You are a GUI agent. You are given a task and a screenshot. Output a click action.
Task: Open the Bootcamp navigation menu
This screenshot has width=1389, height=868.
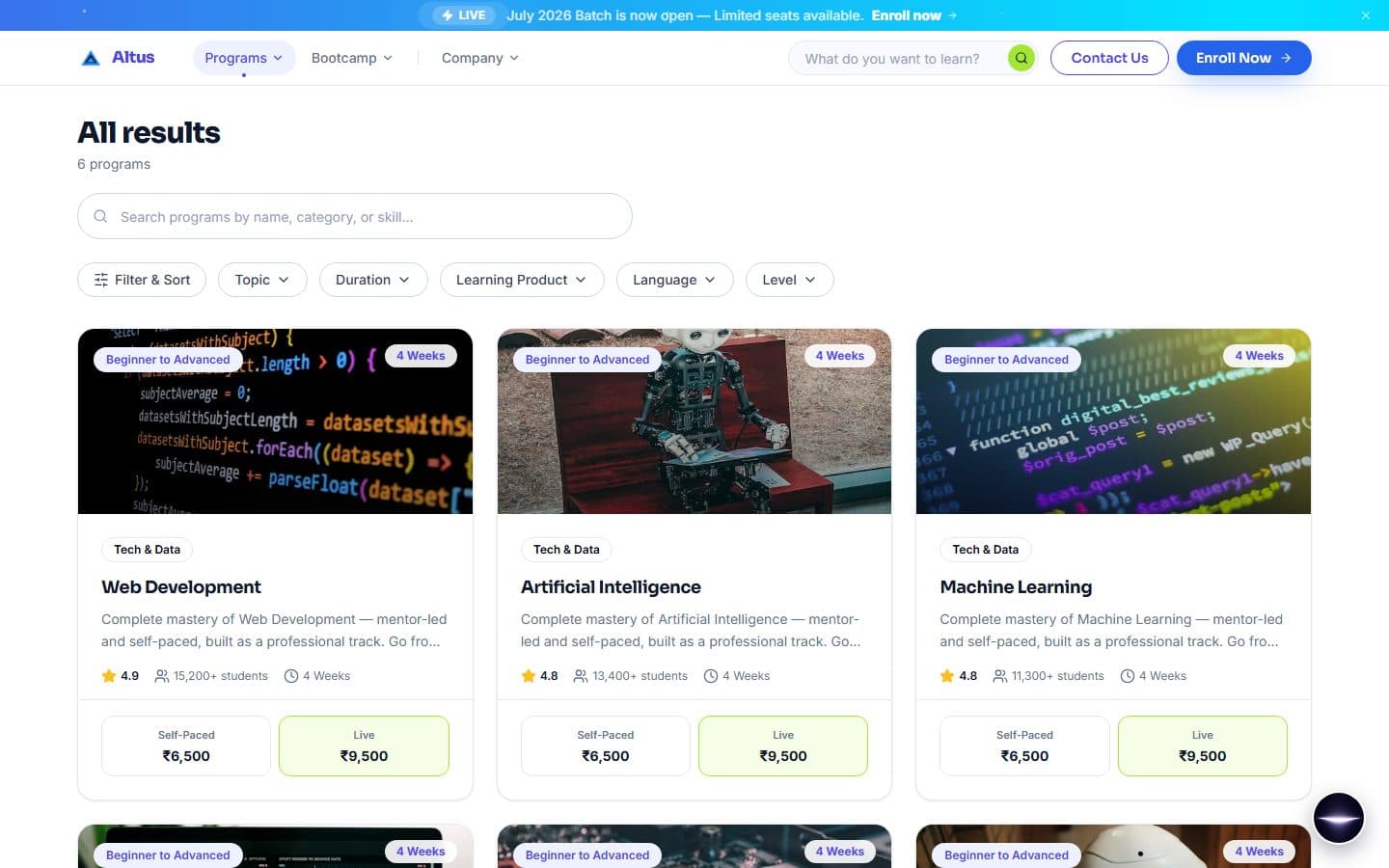(352, 58)
